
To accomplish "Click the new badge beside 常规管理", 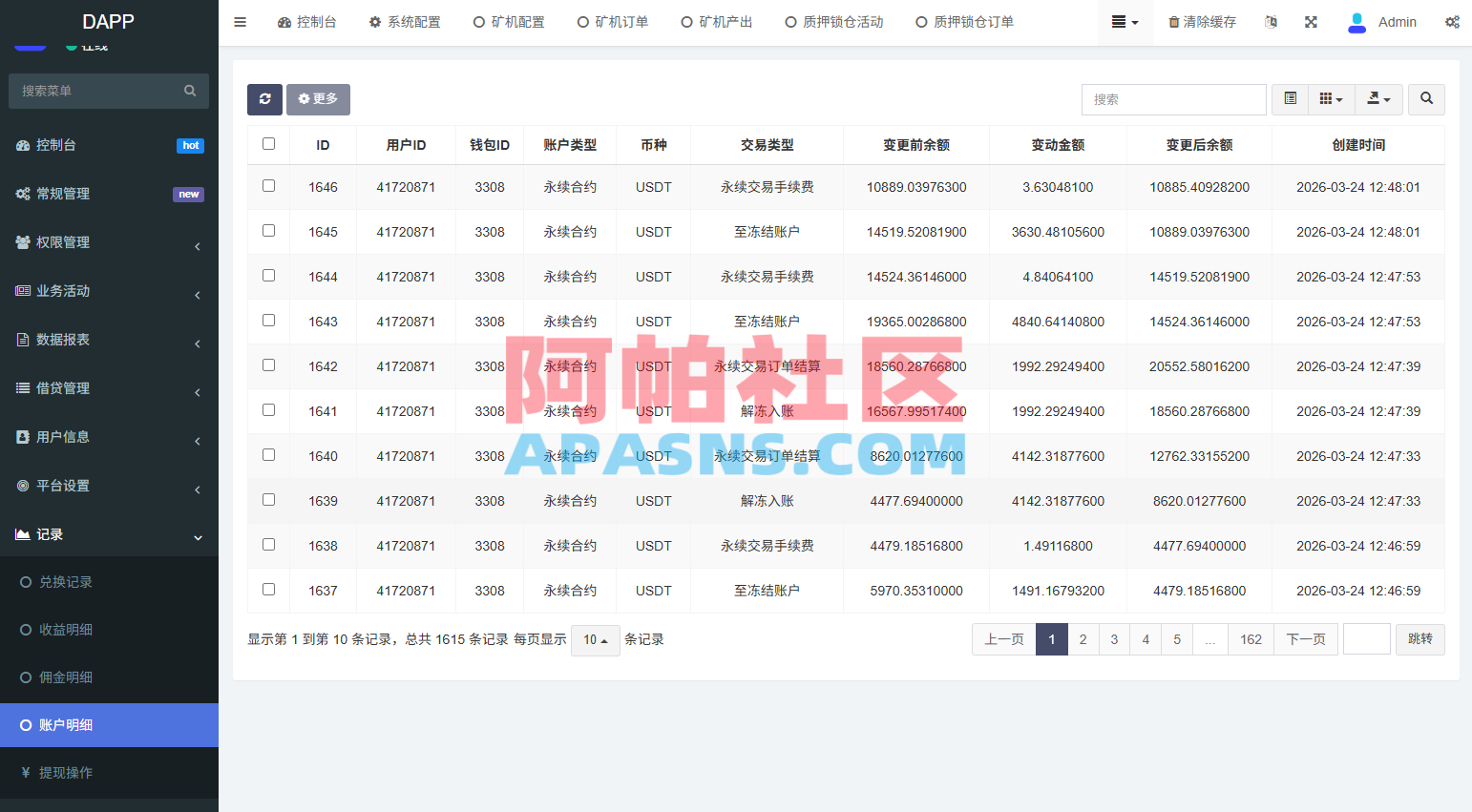I will click(189, 195).
